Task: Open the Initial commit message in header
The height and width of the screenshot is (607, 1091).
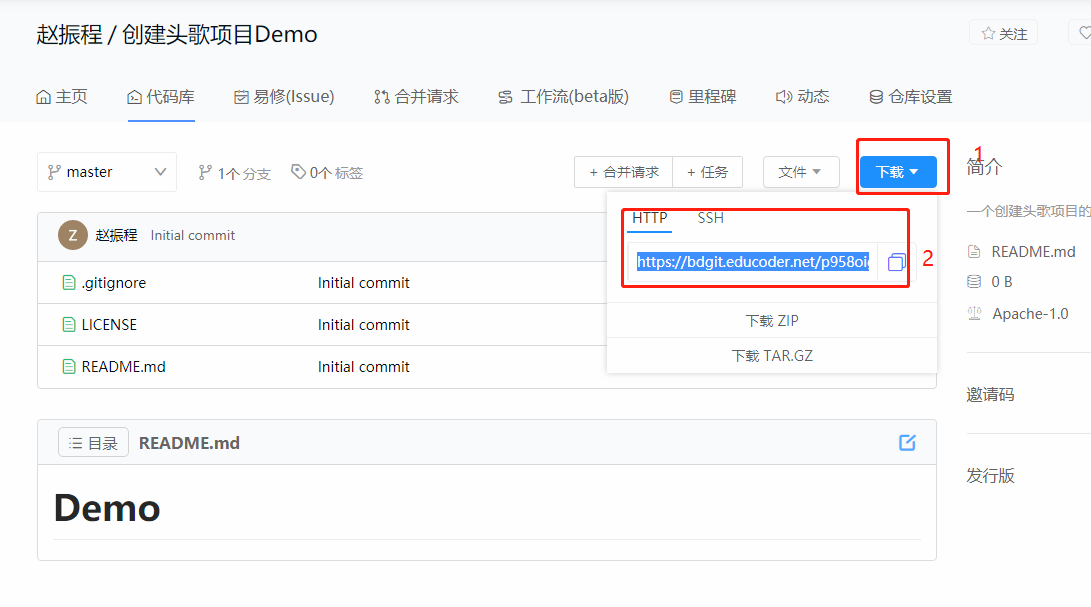Action: tap(193, 235)
